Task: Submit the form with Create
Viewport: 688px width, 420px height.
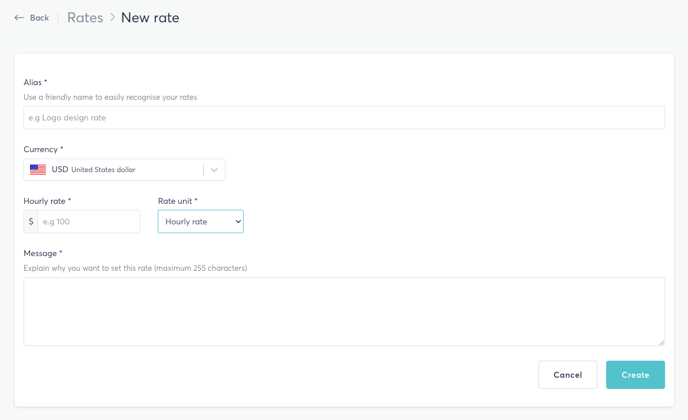Action: pos(635,375)
